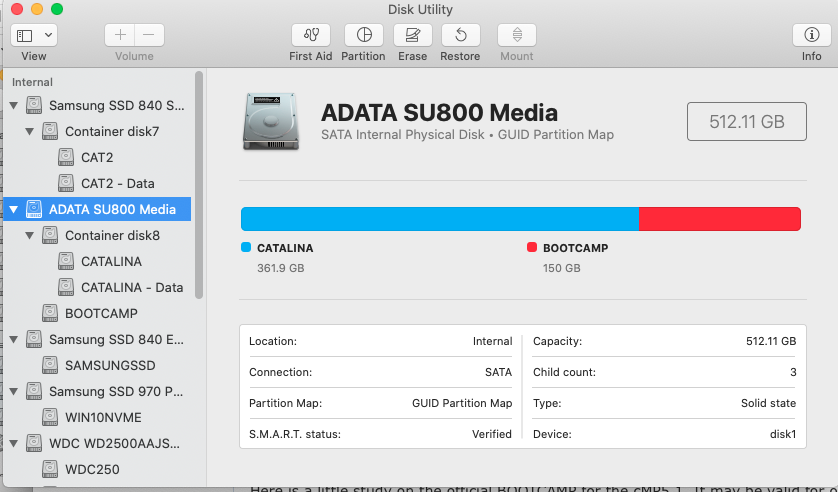
Task: Open the View dropdown arrow
Action: 48,36
